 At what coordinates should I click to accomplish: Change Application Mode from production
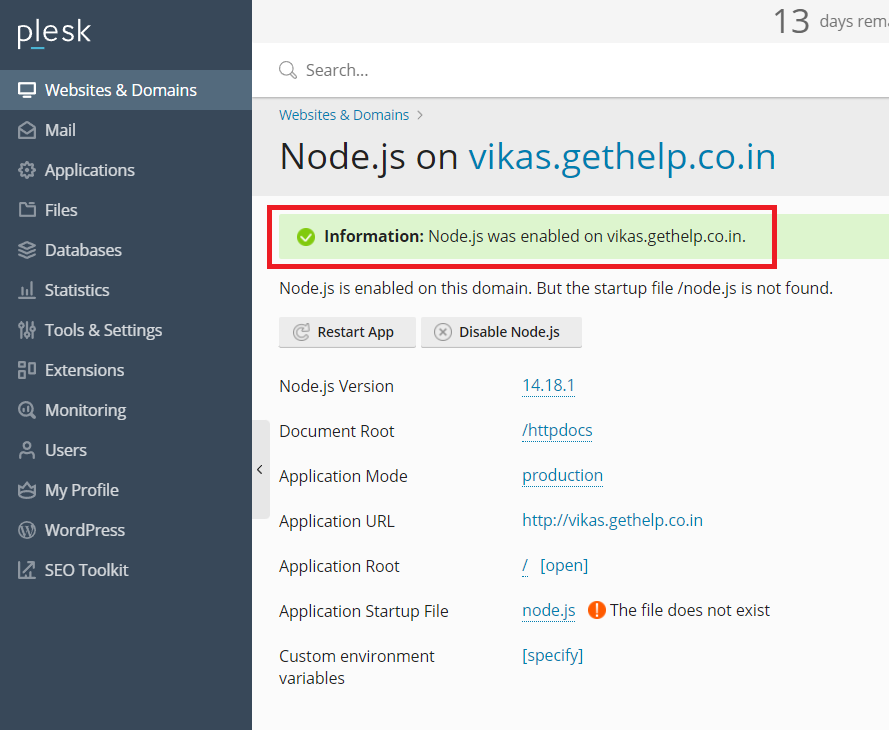click(562, 476)
